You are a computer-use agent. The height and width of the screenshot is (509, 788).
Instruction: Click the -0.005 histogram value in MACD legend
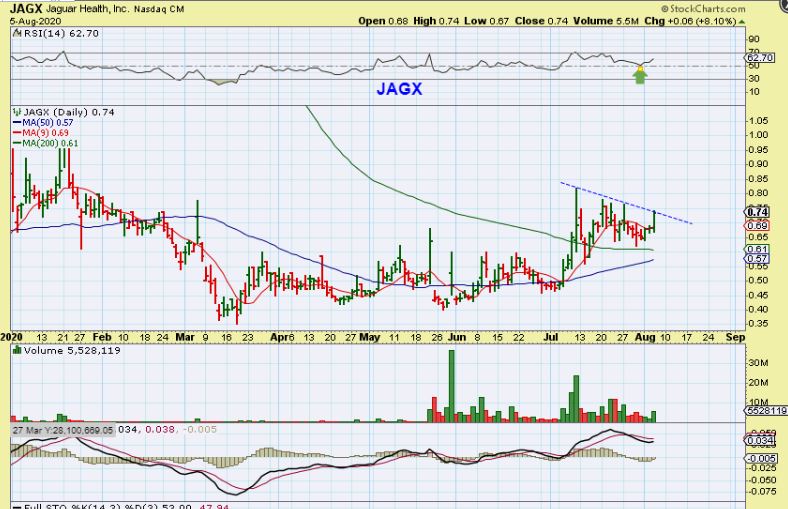coord(200,430)
